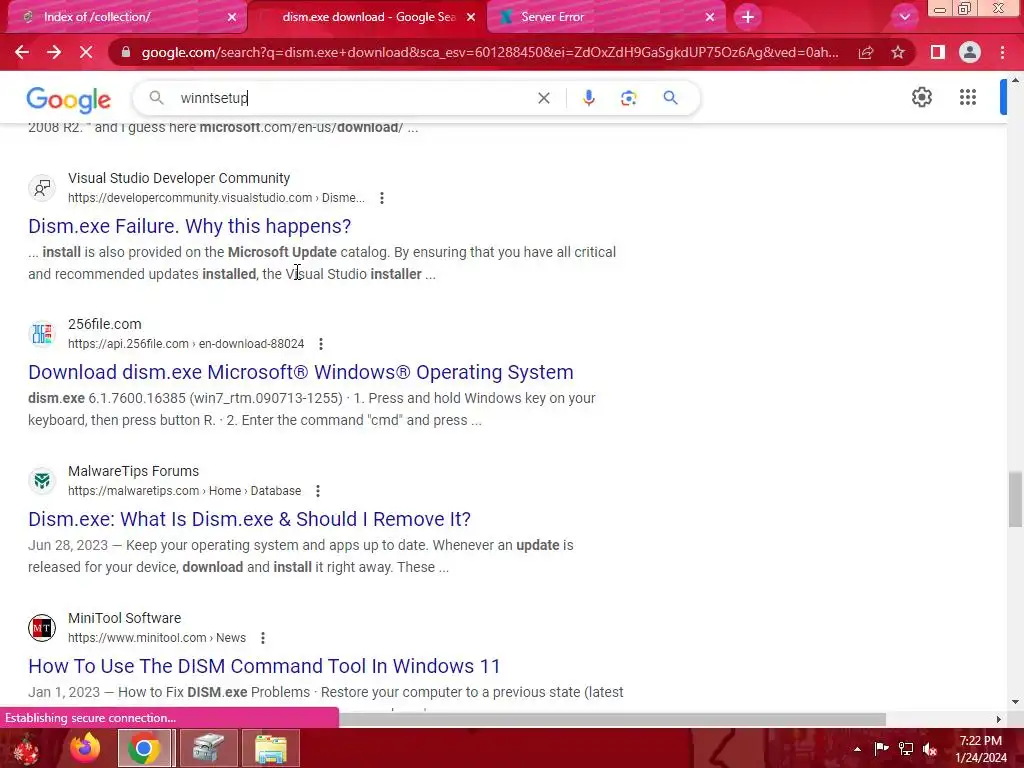
Task: Stop loading the current page
Action: click(86, 52)
